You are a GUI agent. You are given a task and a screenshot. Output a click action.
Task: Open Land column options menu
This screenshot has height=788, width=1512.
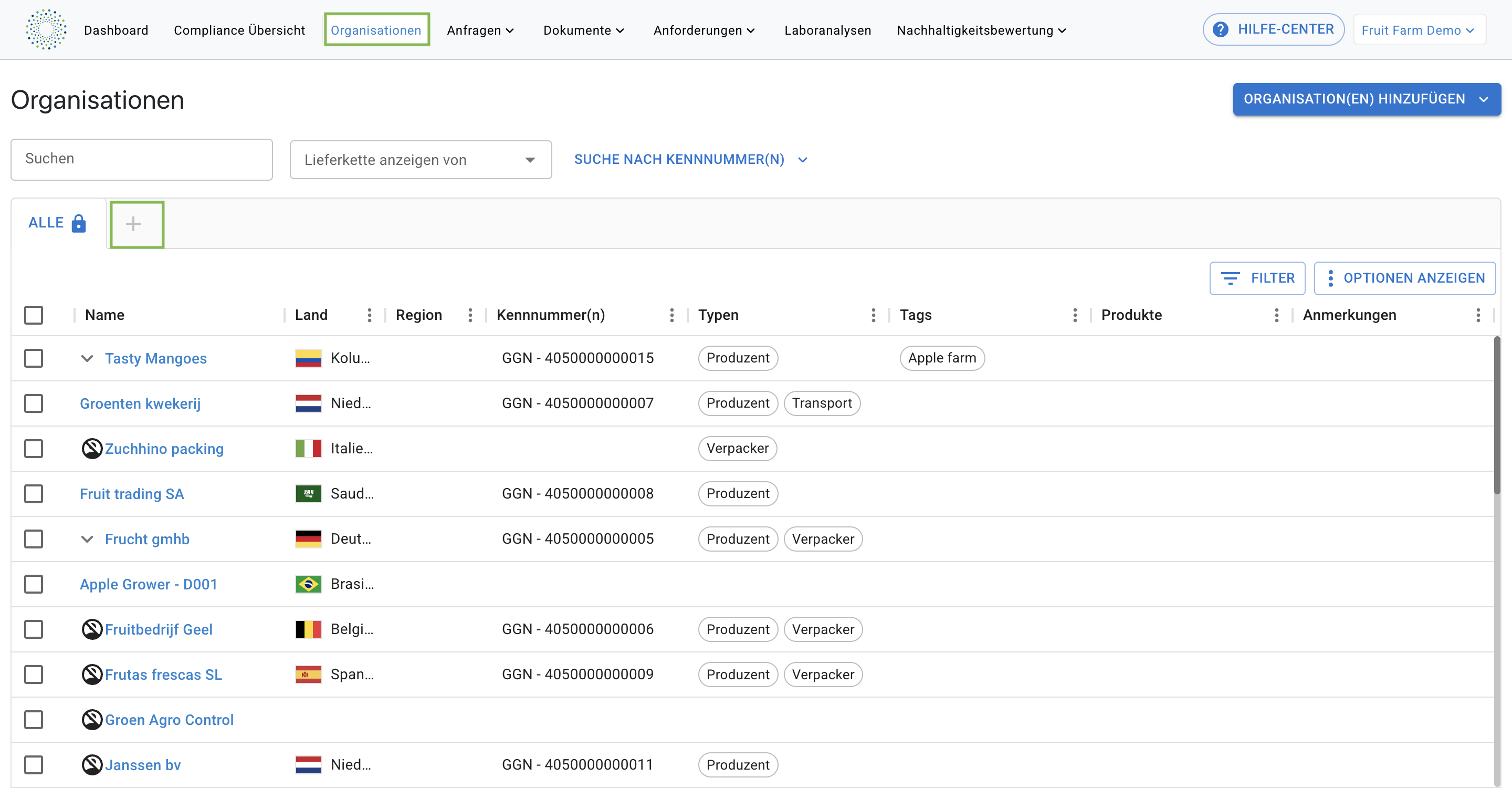[369, 315]
